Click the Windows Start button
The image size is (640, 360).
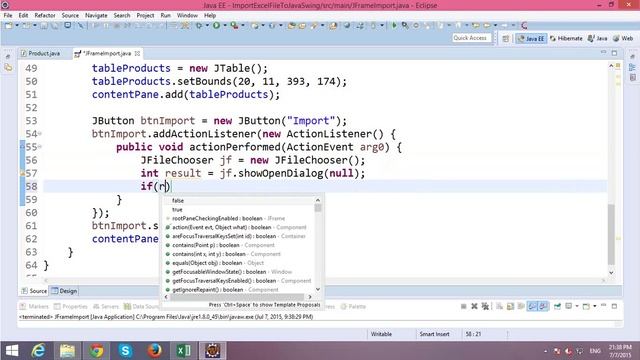coord(12,351)
